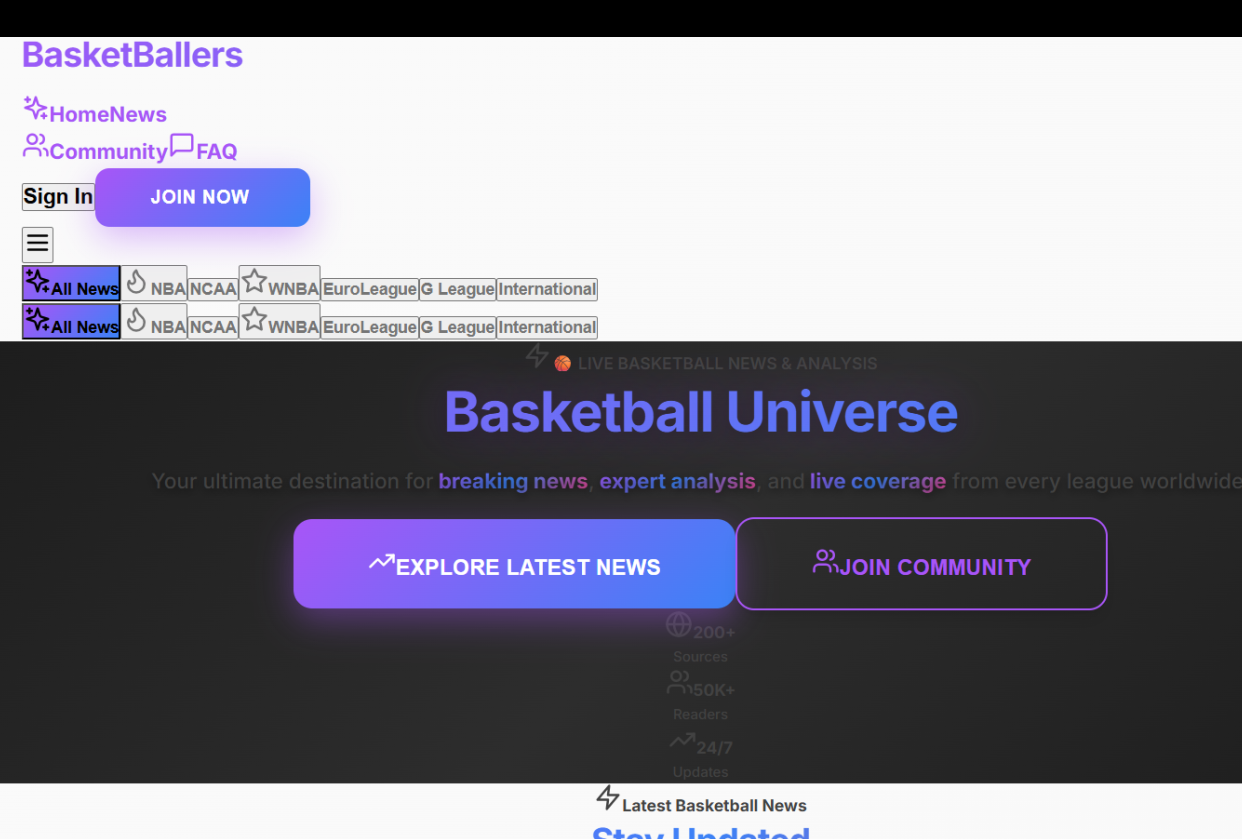
Task: Select G League in second filter row
Action: (x=457, y=327)
